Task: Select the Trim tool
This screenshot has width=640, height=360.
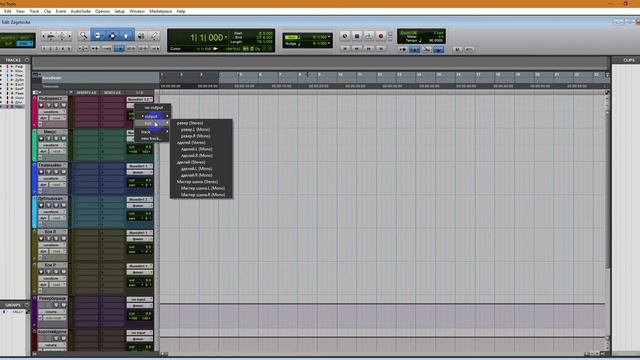Action: pos(98,36)
